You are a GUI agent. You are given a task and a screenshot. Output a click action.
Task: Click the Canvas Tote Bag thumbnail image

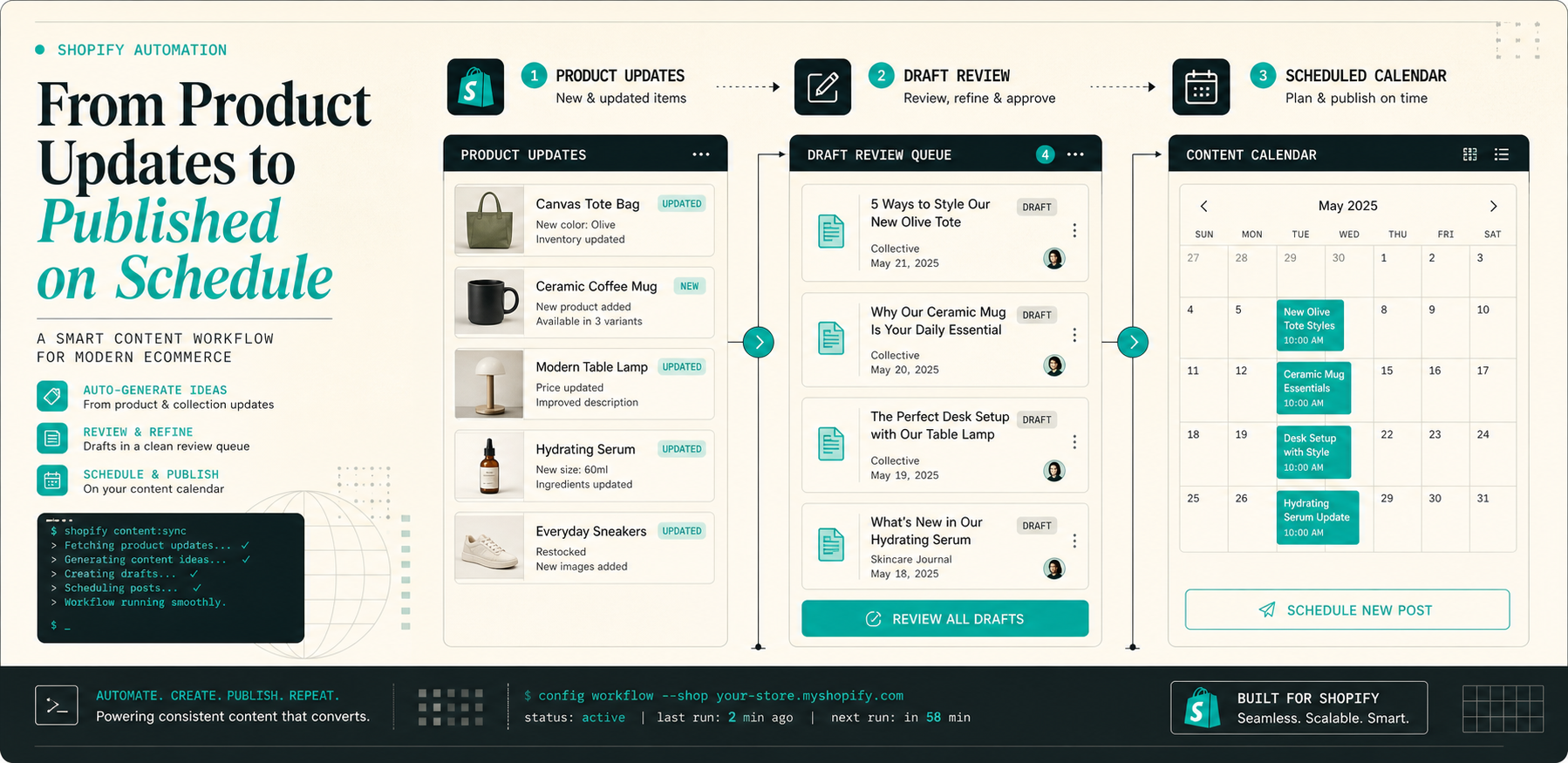click(489, 220)
